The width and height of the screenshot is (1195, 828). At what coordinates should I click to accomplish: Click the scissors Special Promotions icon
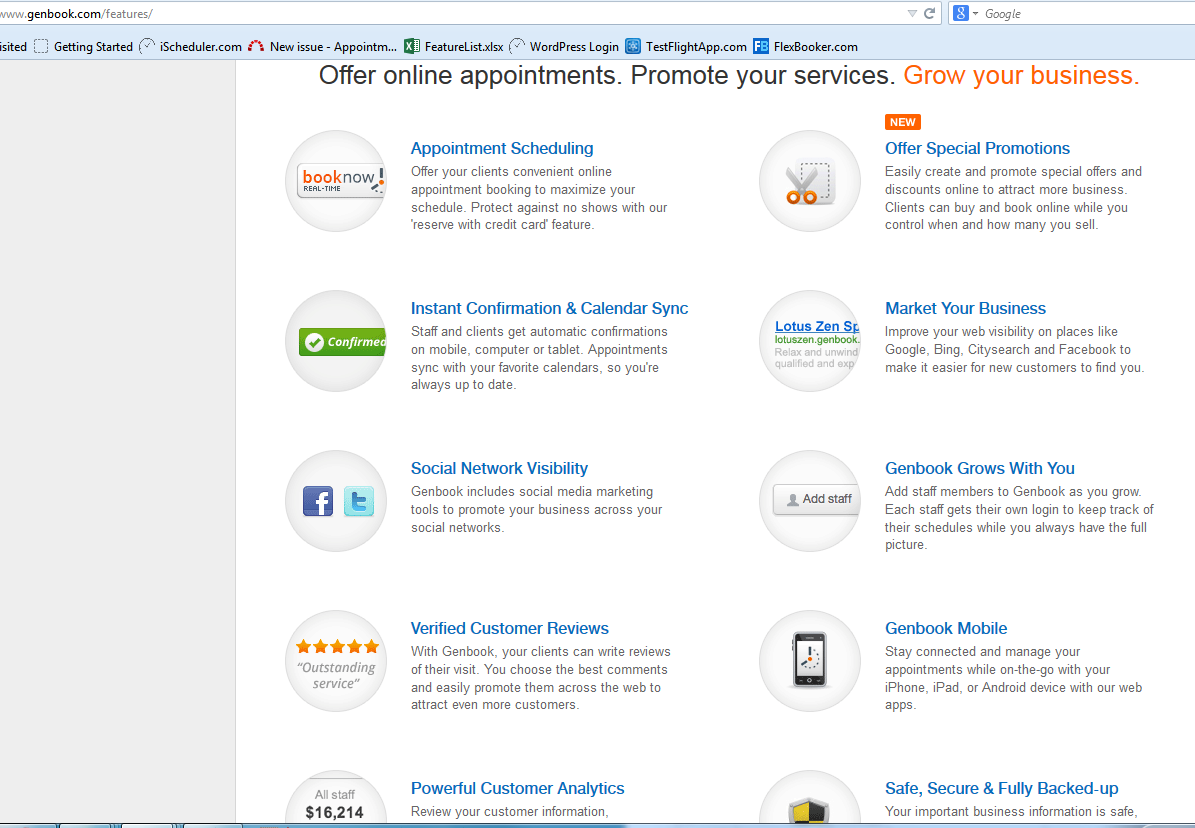(809, 181)
